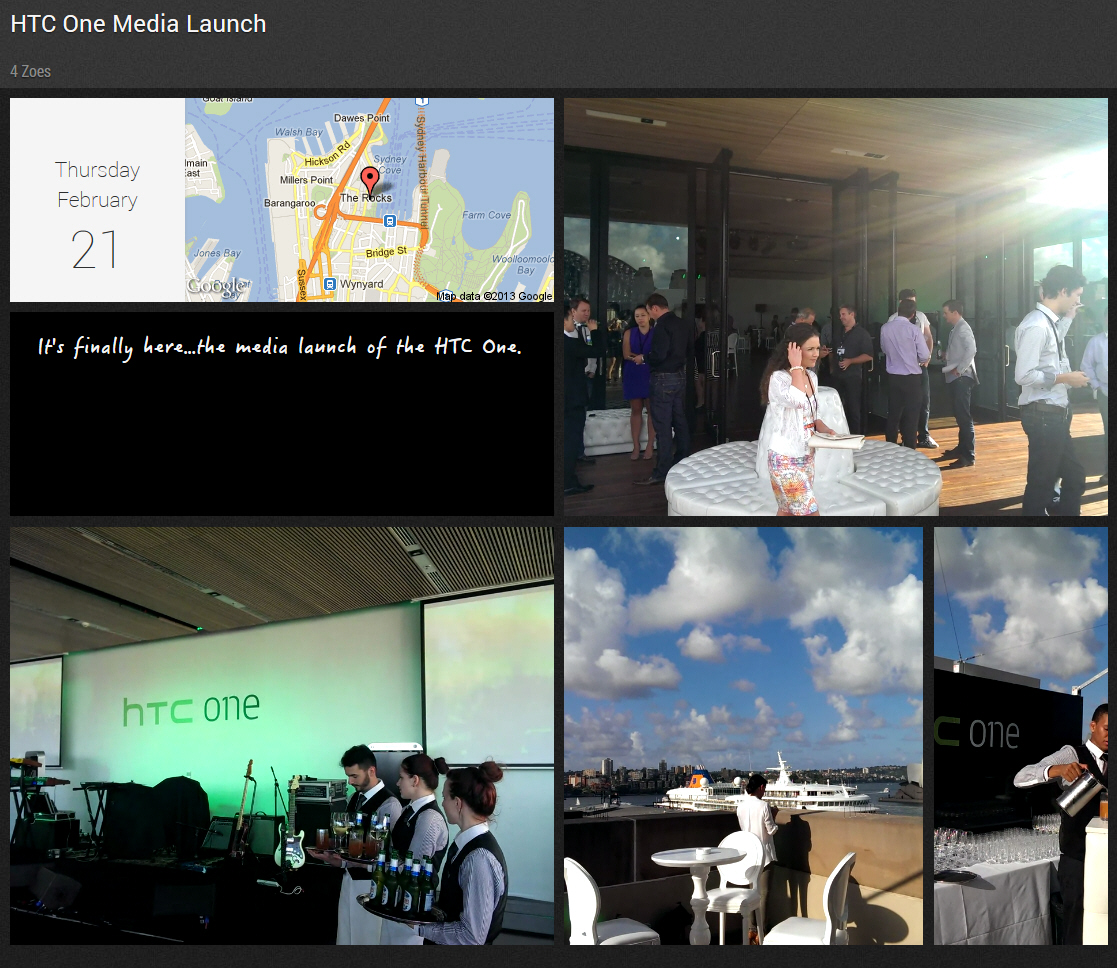Click the transit station icon near Circular Quay
Screen dimensions: 1117x968
(390, 221)
